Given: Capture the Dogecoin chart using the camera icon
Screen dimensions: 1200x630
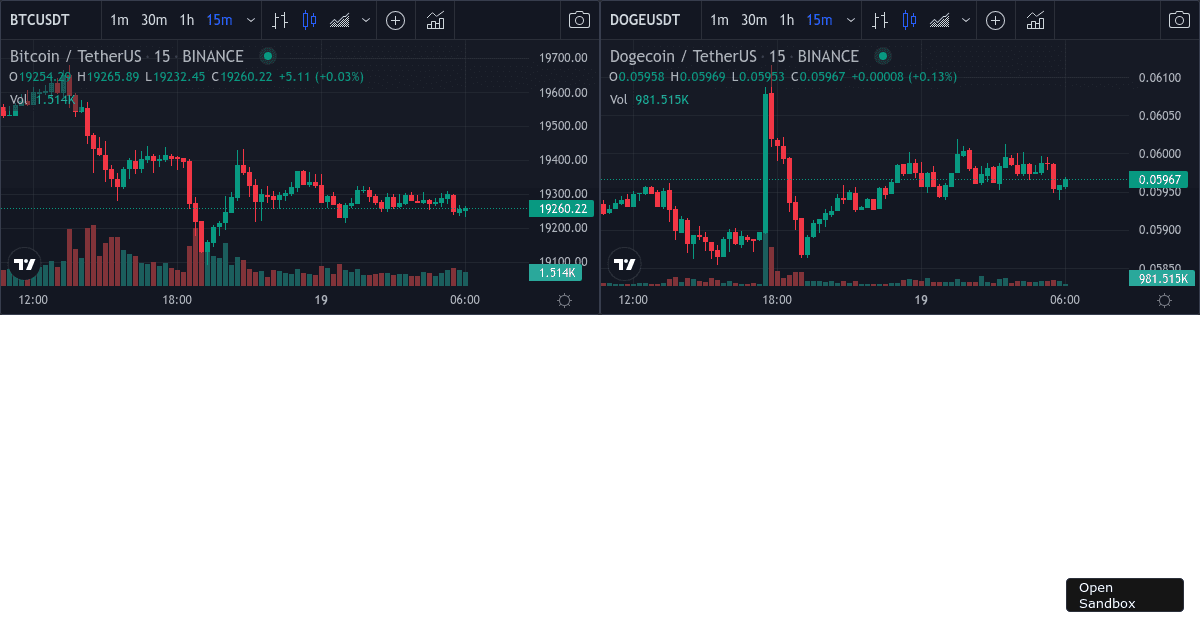Looking at the screenshot, I should click(1179, 20).
